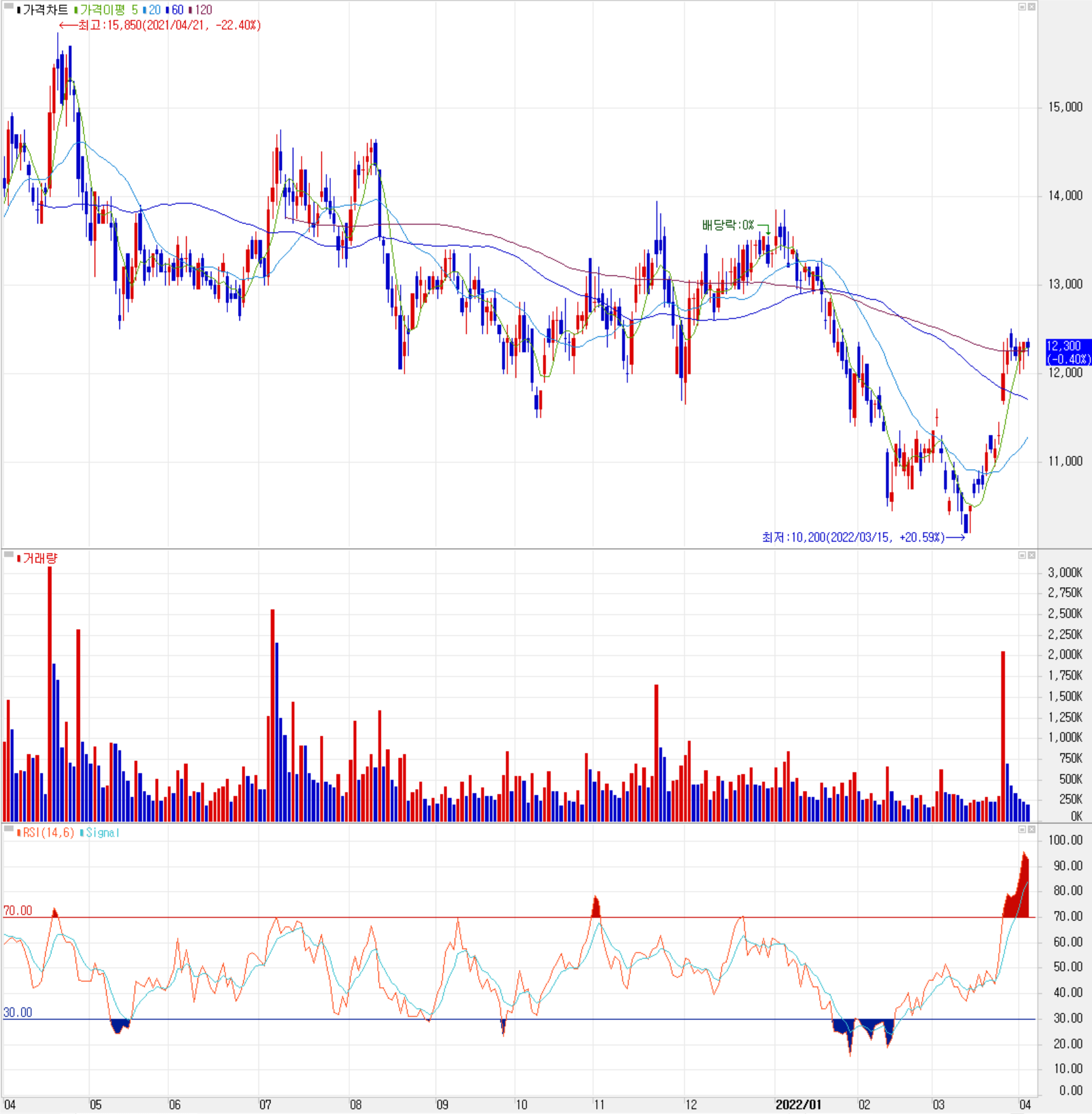
Task: Click the 09 month label on date axis
Action: 443,1105
